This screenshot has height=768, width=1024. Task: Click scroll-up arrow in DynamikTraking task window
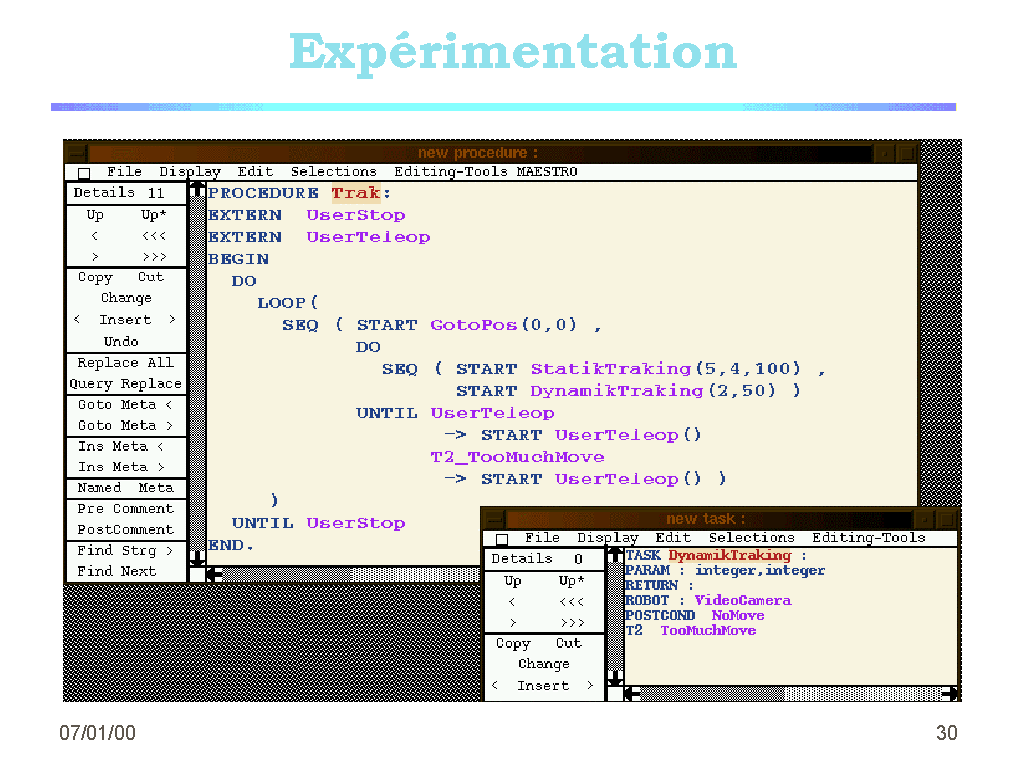pos(615,555)
